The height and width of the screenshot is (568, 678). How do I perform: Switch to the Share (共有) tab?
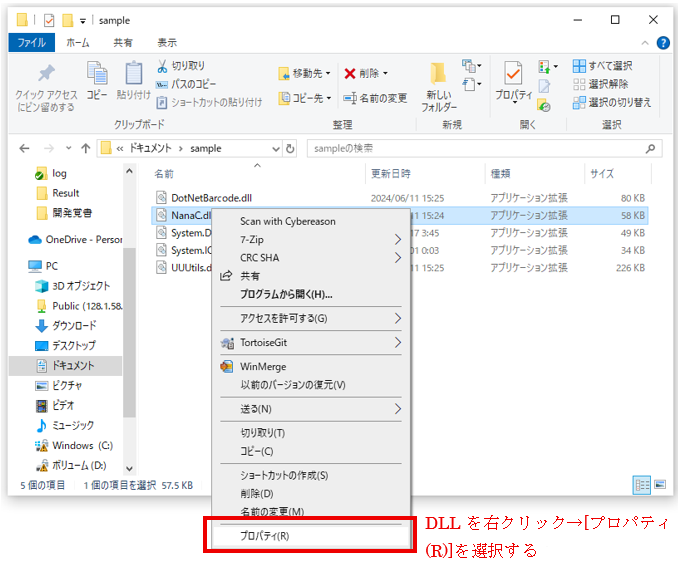pos(123,42)
